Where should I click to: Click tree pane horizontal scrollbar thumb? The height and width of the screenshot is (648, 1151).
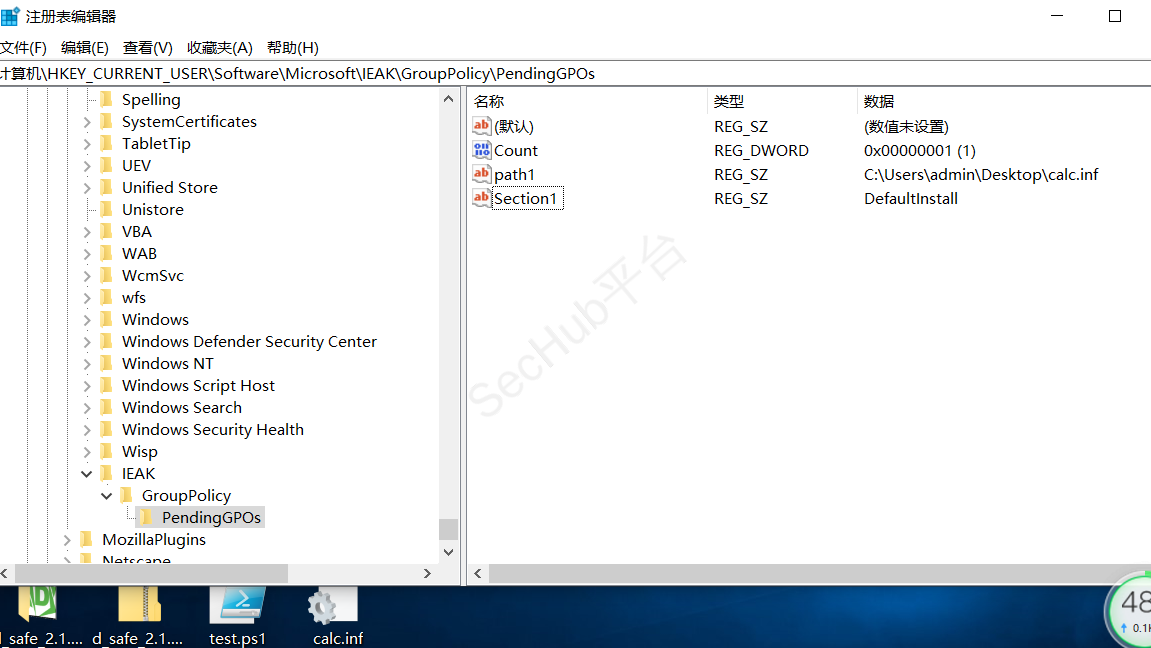[x=151, y=573]
